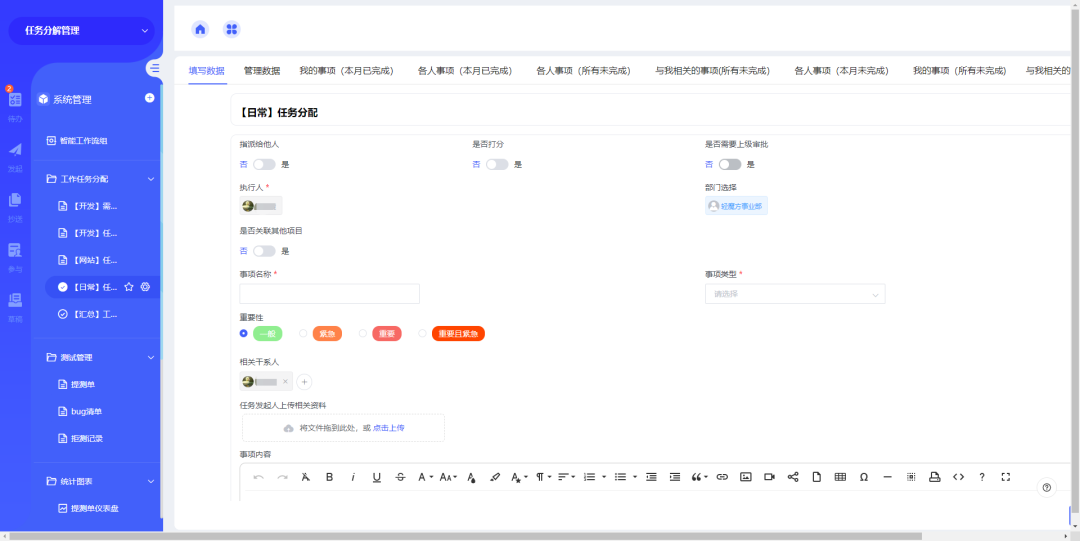Insert a table in the editor

pos(840,477)
